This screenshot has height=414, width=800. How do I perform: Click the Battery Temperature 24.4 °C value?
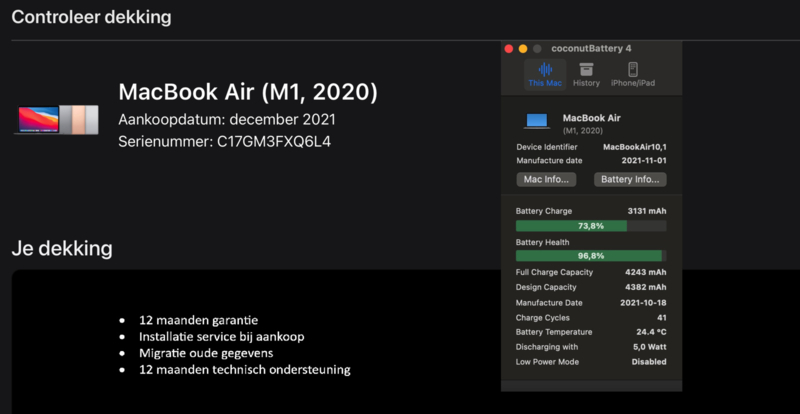pos(651,332)
